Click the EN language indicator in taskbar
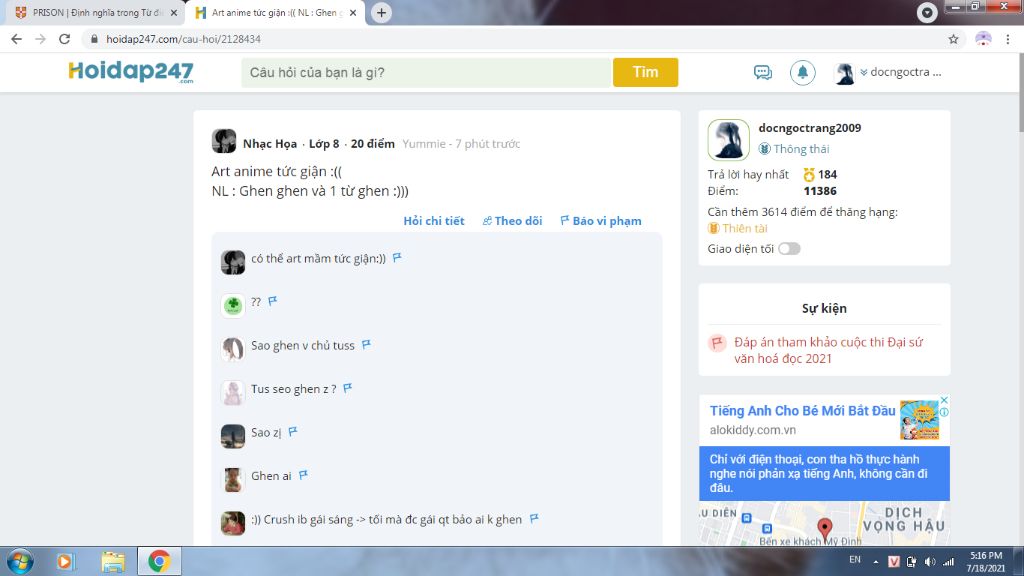1024x576 pixels. (x=854, y=560)
